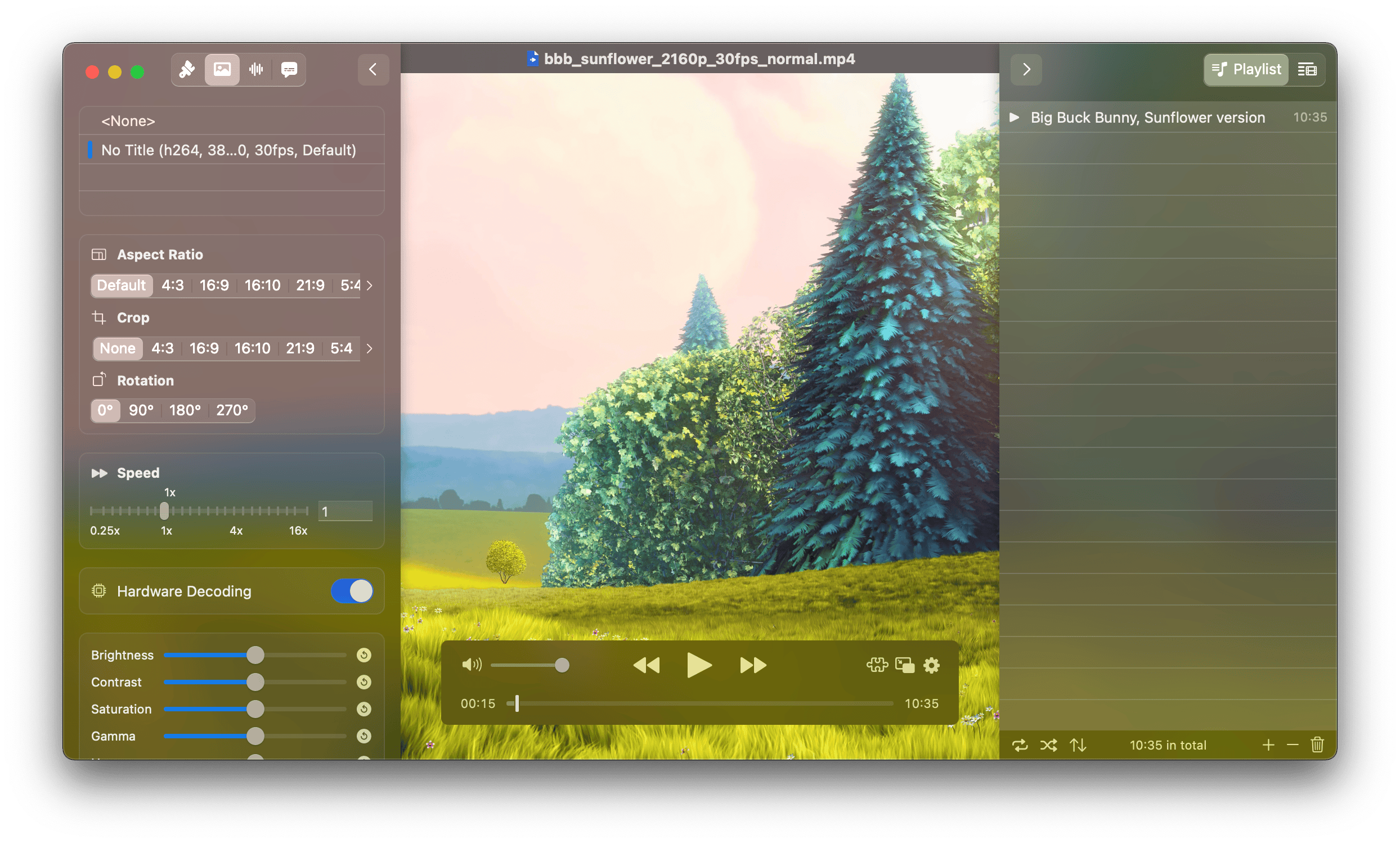Image resolution: width=1400 pixels, height=843 pixels.
Task: Click the Brightness slider knob
Action: click(x=255, y=655)
